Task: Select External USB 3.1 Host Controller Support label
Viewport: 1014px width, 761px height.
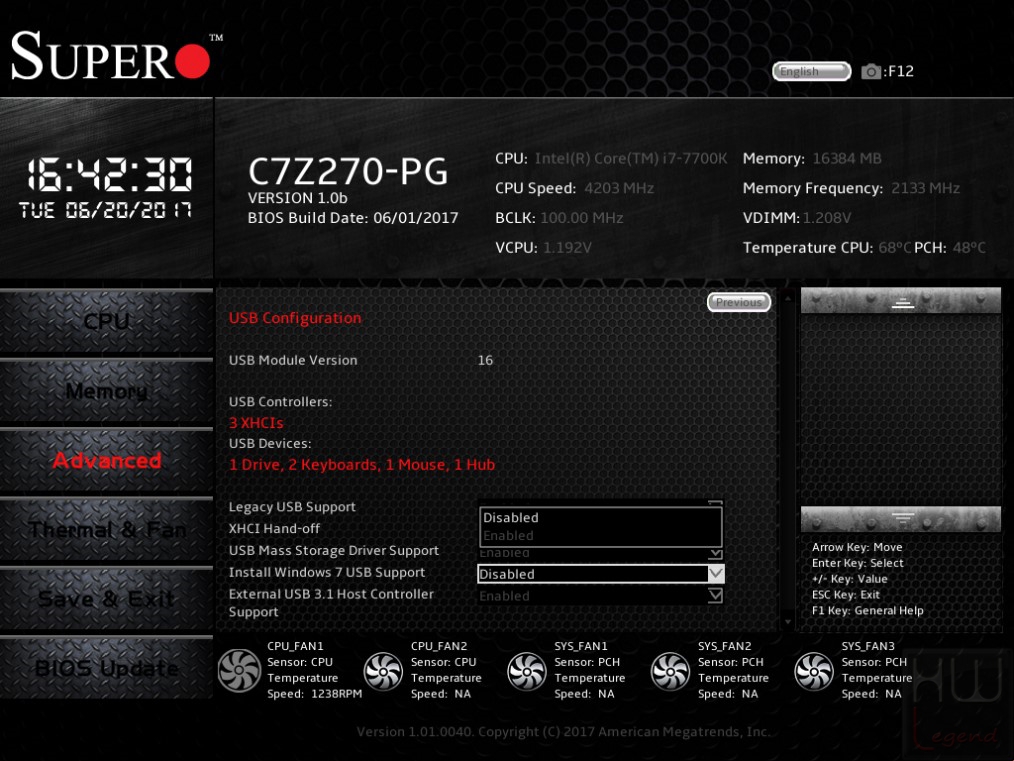Action: point(331,603)
